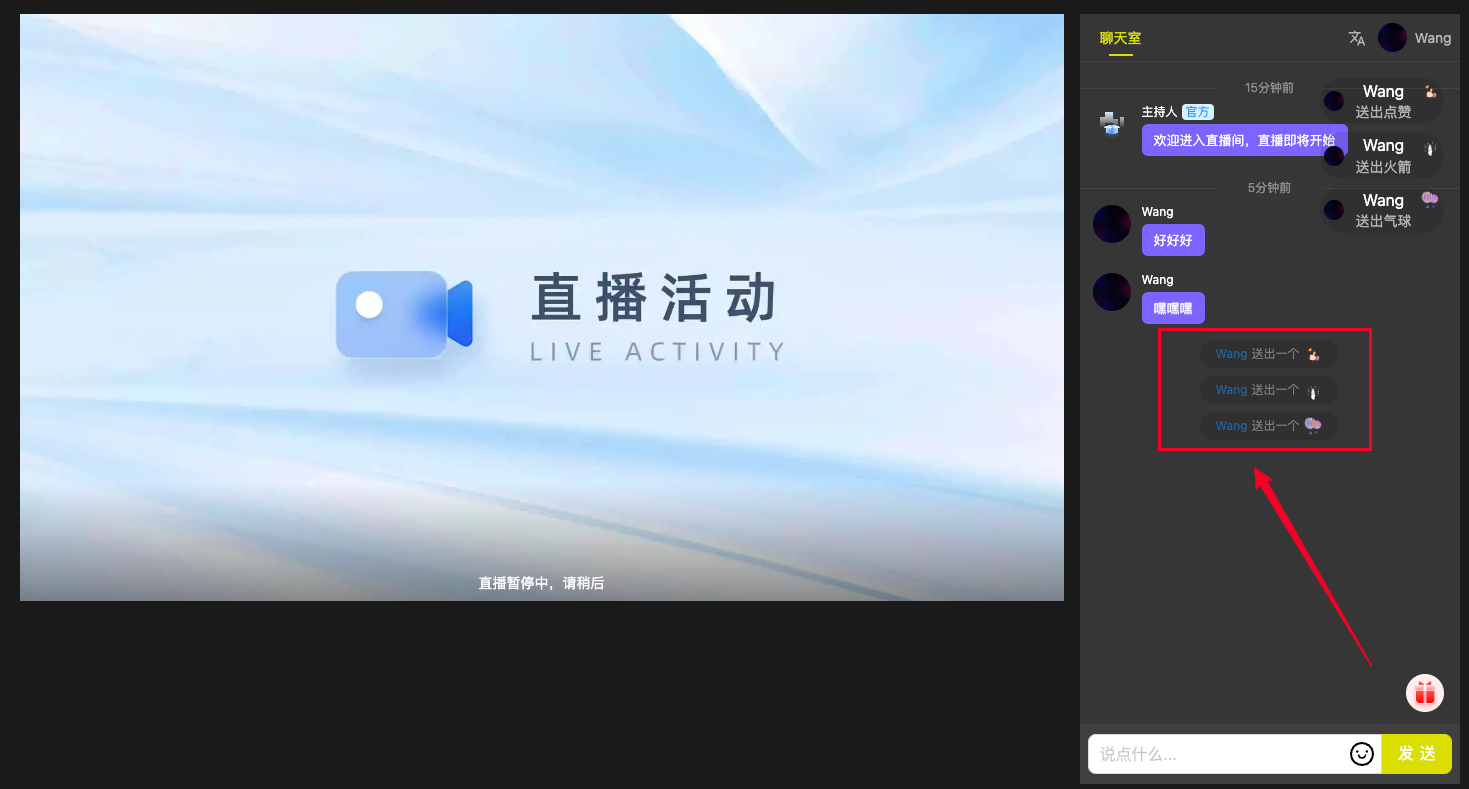Screen dimensions: 1469x789
Task: Click Wang's avatar beside 嘿嘿嘿 message
Action: [1112, 292]
